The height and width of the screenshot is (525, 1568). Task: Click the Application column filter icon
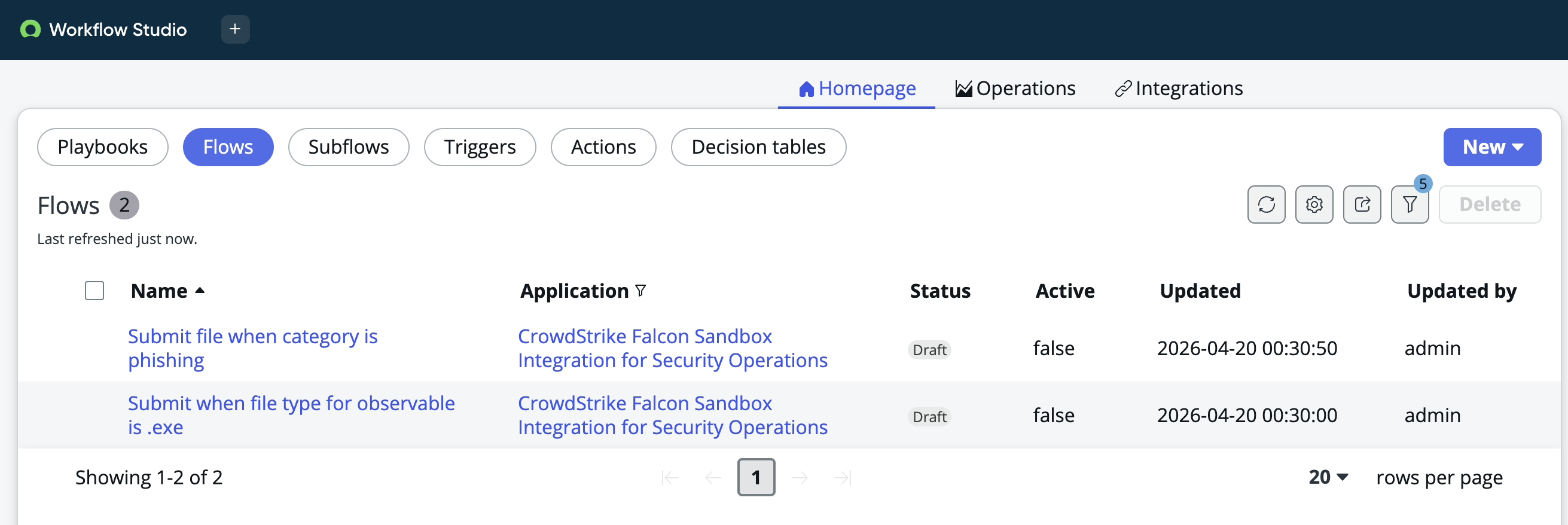[x=640, y=291]
